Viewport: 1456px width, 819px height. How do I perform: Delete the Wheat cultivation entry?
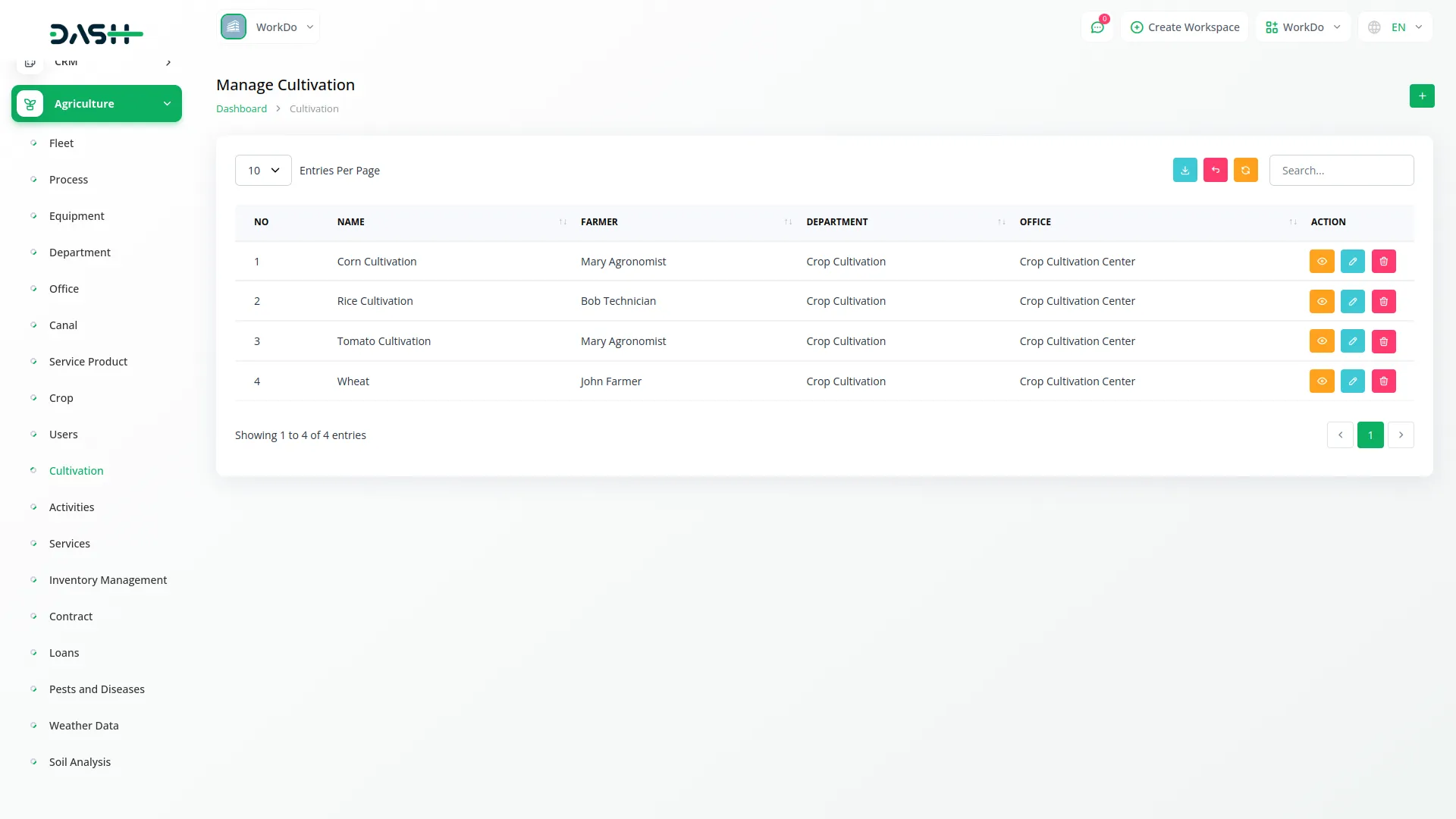pos(1383,381)
